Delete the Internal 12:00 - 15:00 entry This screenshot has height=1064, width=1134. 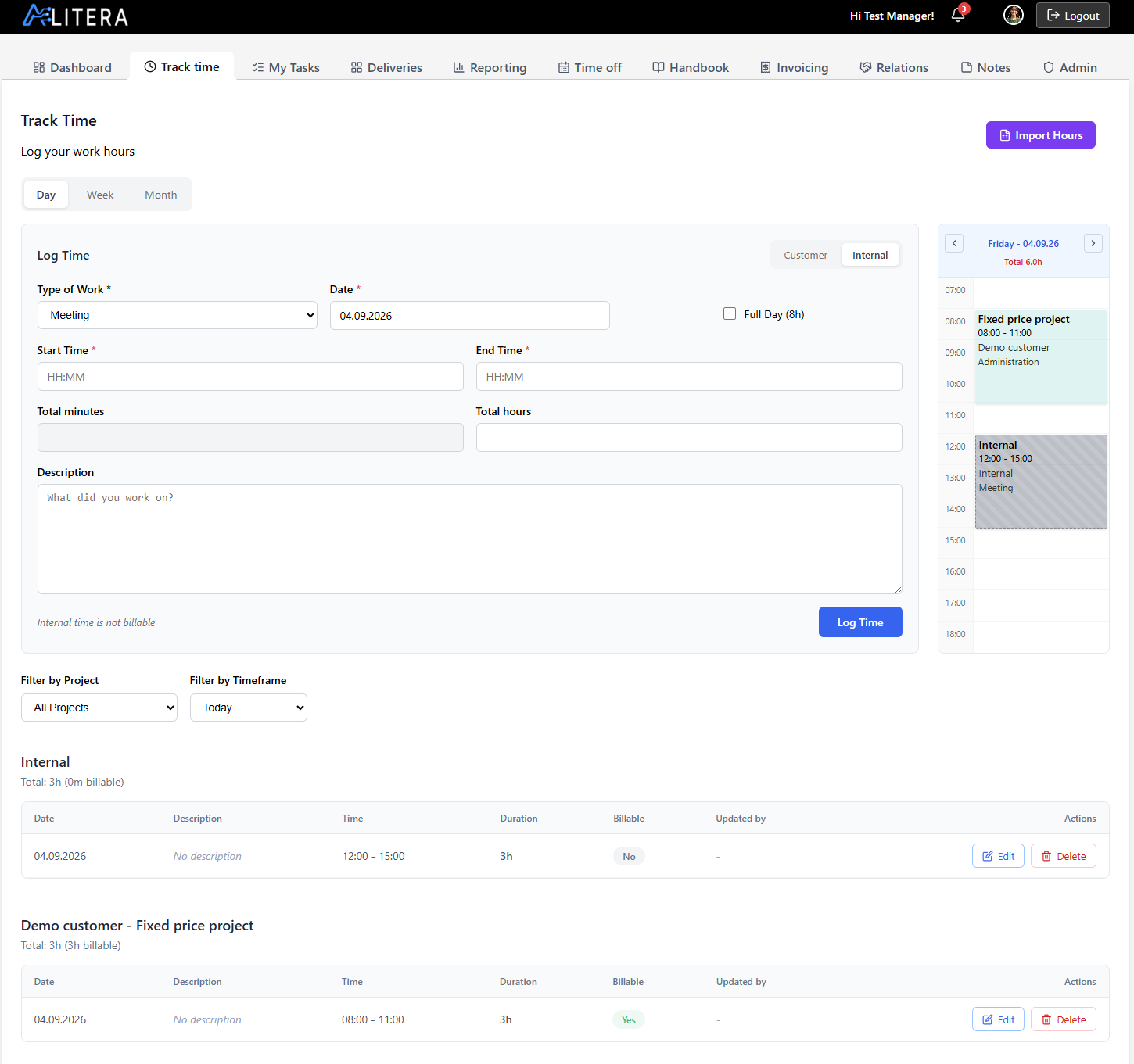(1064, 856)
